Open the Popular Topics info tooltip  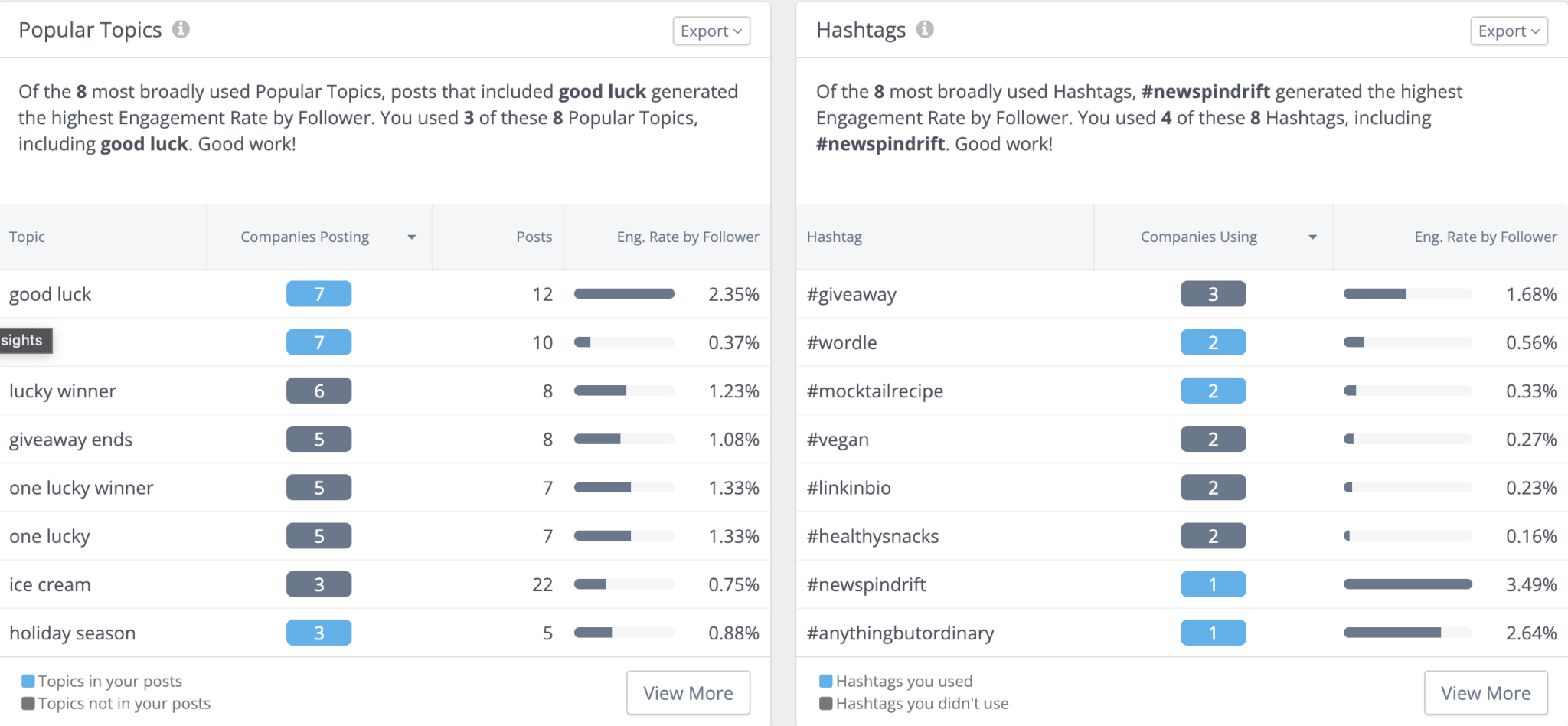[x=181, y=29]
